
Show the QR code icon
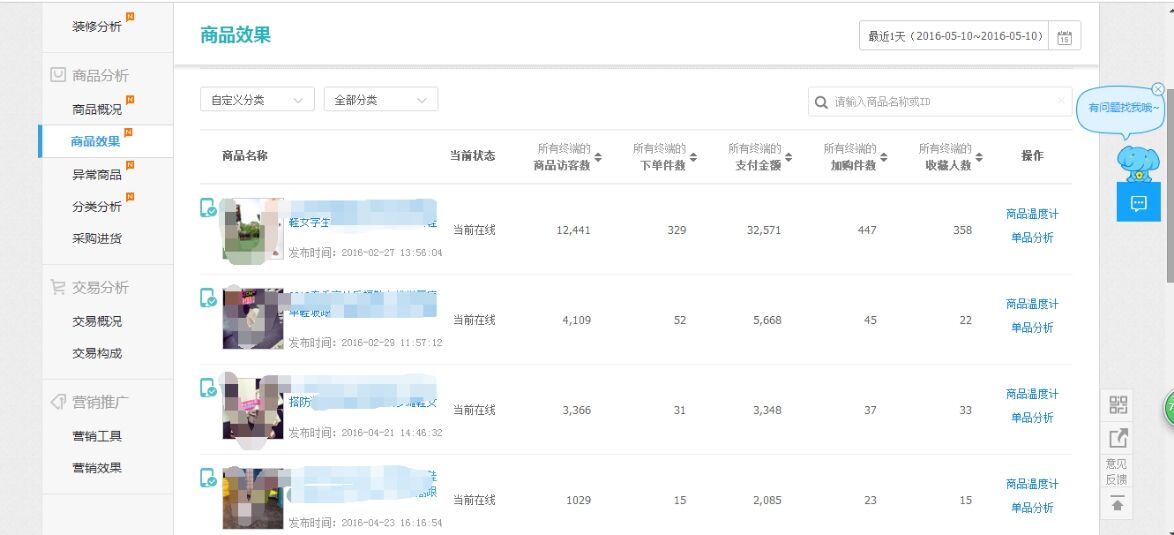pyautogui.click(x=1117, y=405)
